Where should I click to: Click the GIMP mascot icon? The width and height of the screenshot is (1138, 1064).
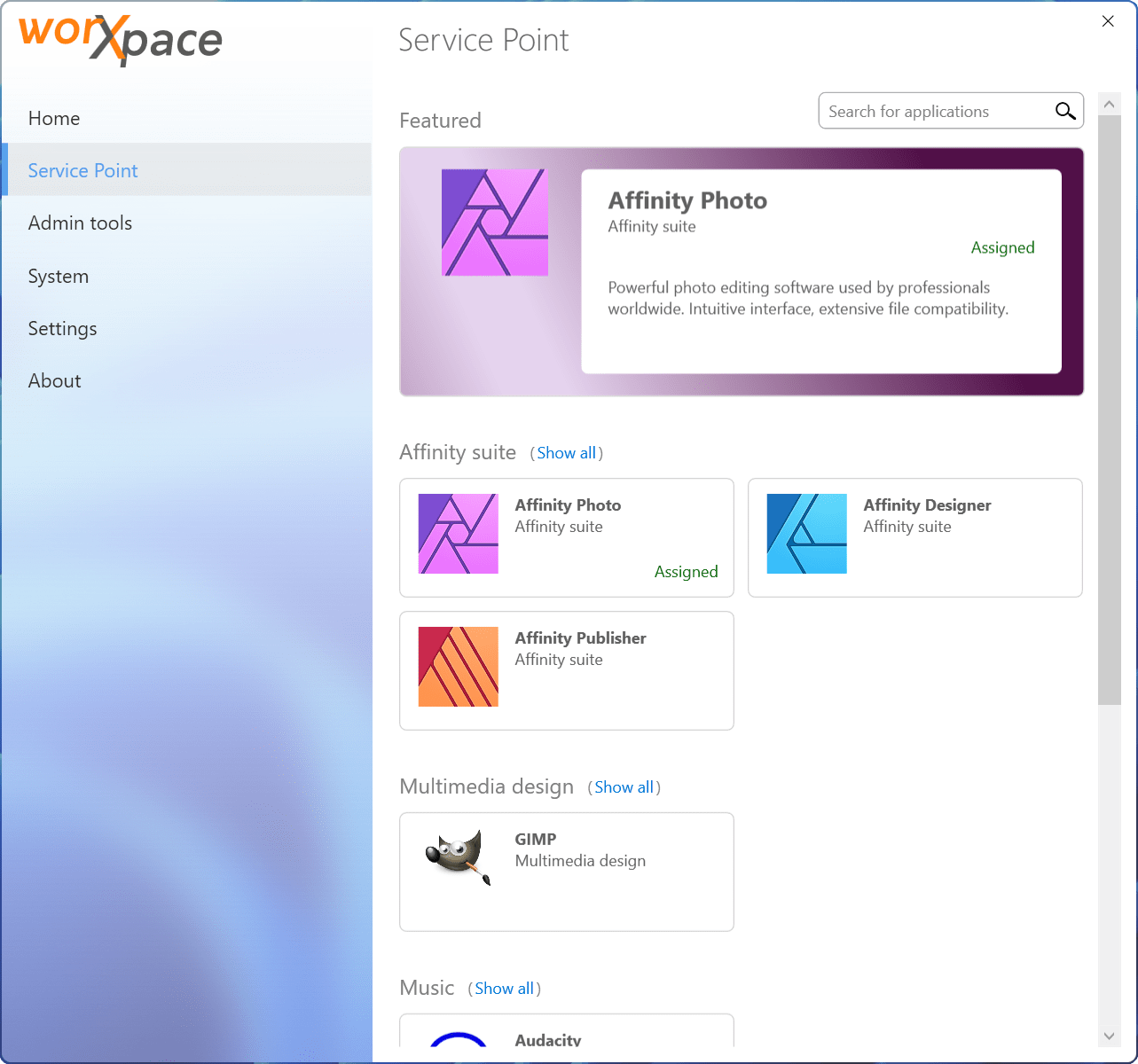(459, 857)
